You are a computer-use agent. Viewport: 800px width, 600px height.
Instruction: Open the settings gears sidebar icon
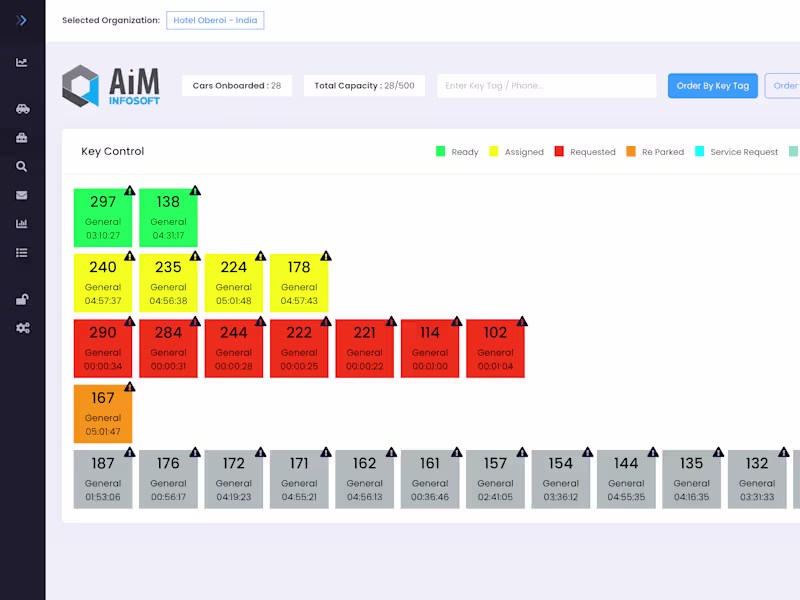tap(22, 328)
